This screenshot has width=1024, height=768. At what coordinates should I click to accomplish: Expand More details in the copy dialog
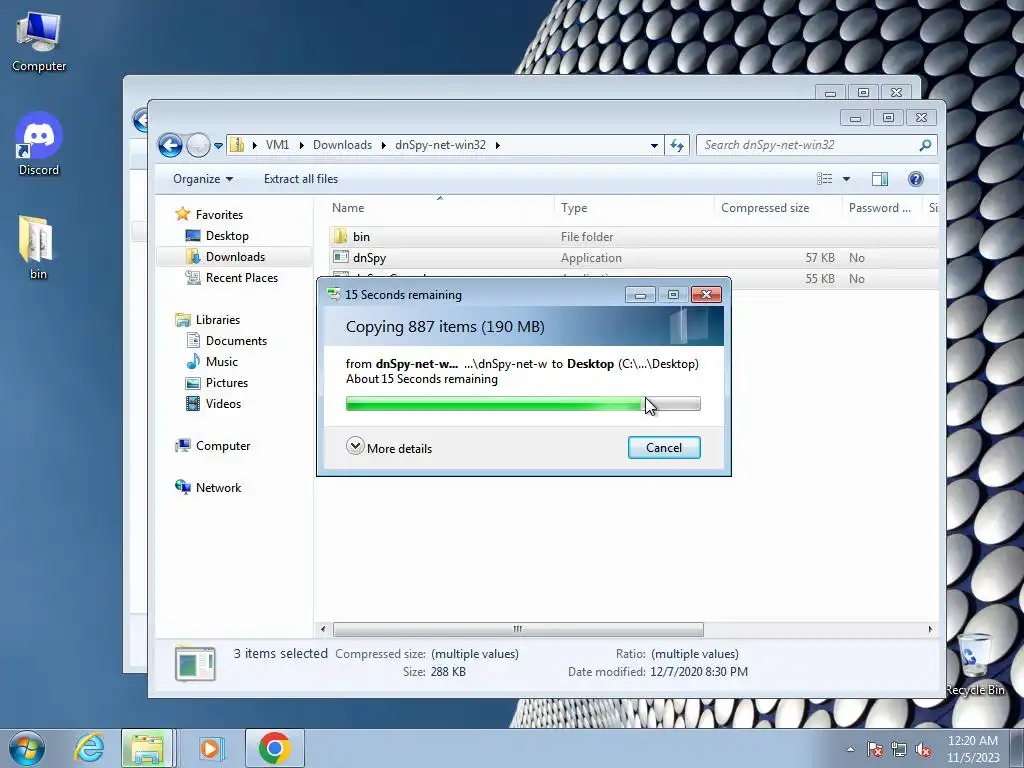point(389,447)
